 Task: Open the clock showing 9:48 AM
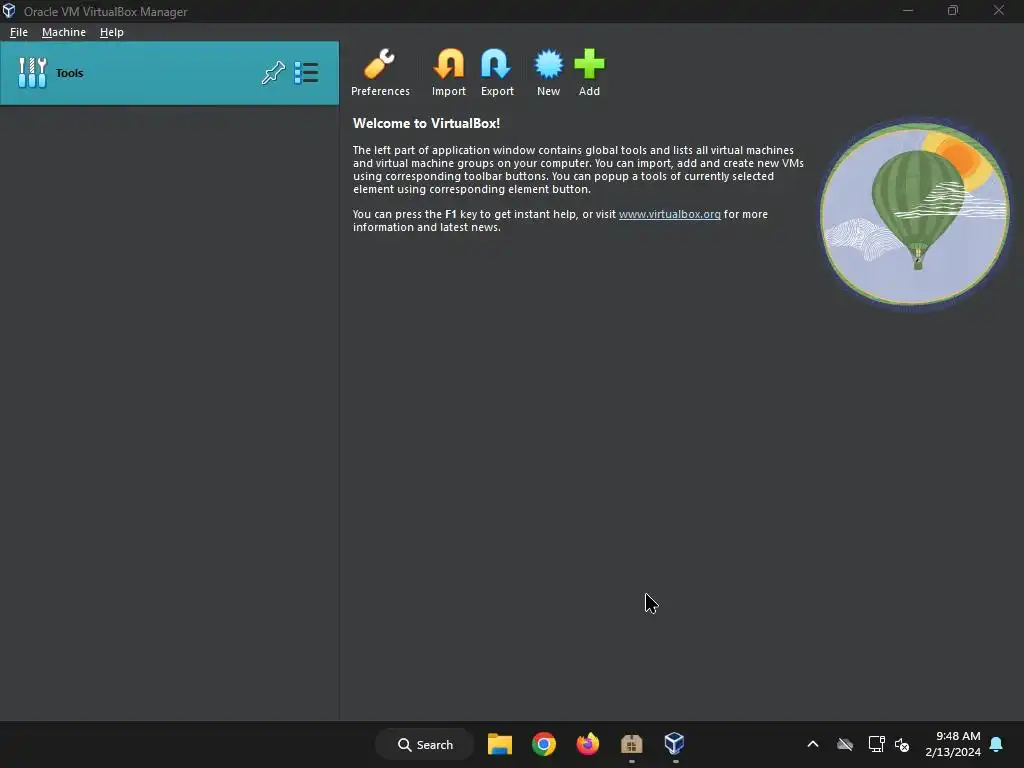[x=953, y=744]
